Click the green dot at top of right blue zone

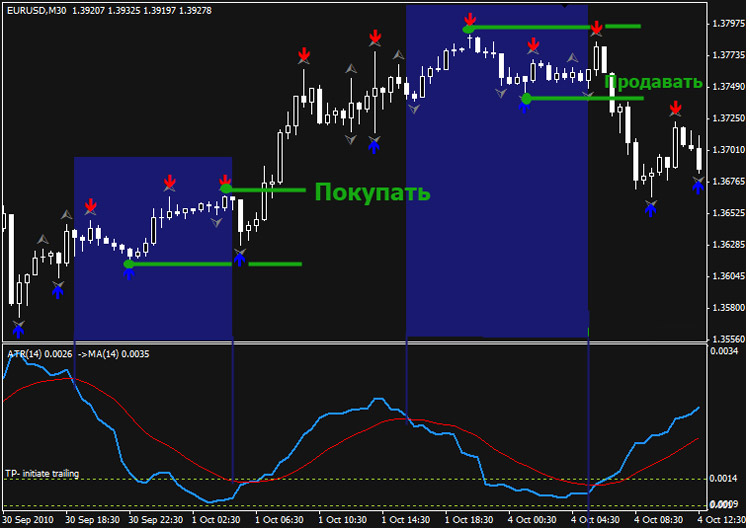pos(468,28)
